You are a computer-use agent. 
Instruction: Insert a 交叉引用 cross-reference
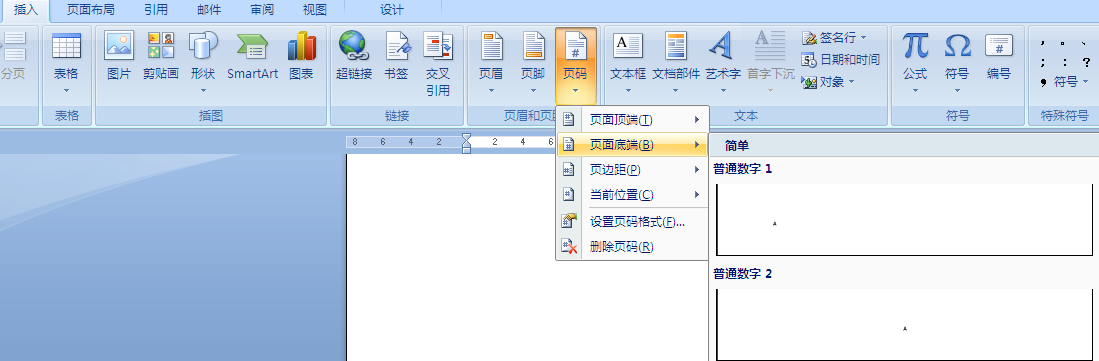[x=438, y=63]
